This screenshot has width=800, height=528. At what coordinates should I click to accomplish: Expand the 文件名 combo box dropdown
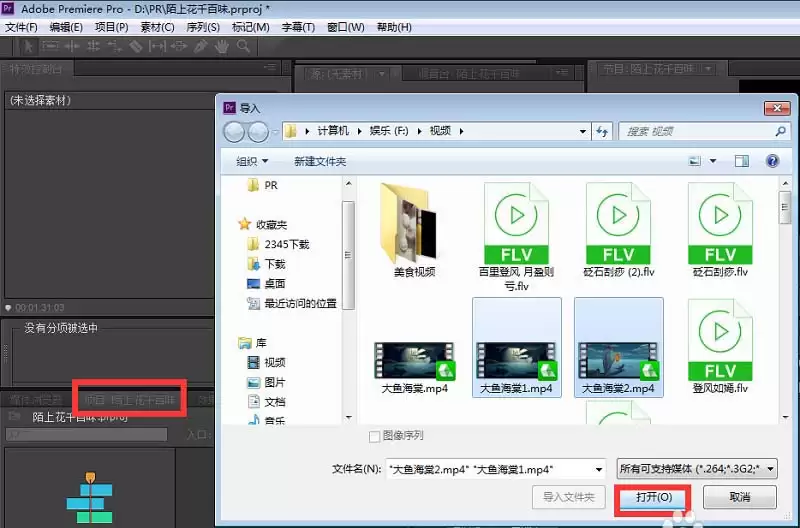coord(599,468)
